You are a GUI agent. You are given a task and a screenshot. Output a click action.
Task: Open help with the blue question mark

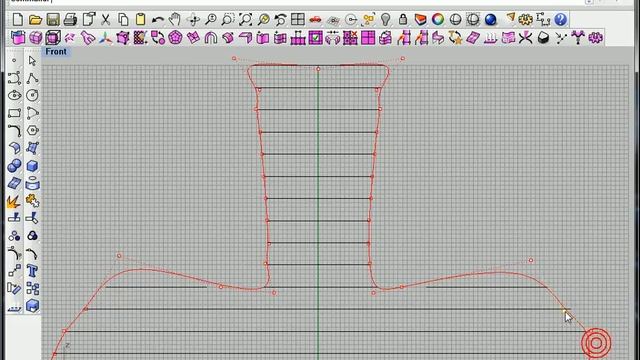tap(561, 19)
